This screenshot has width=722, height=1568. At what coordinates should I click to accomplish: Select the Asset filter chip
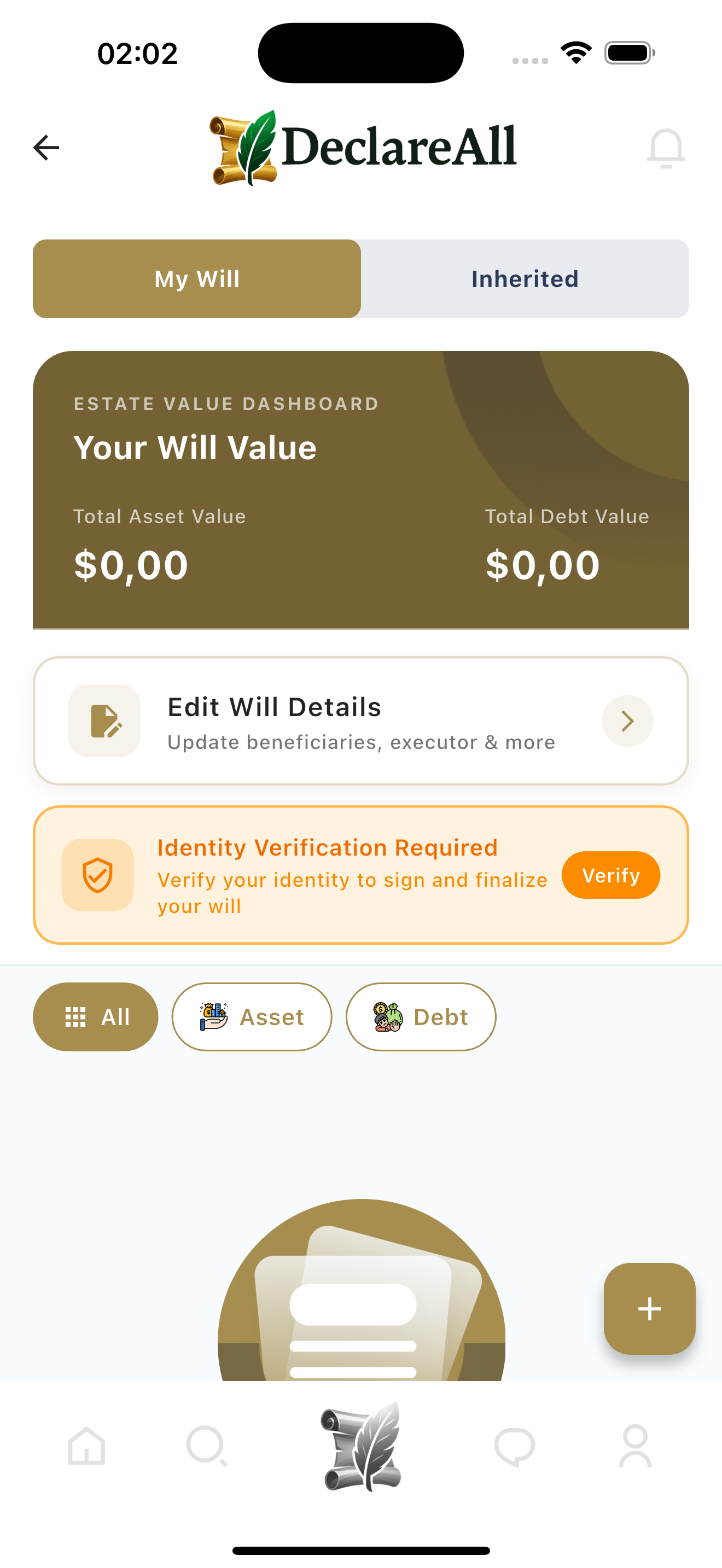pos(252,1016)
